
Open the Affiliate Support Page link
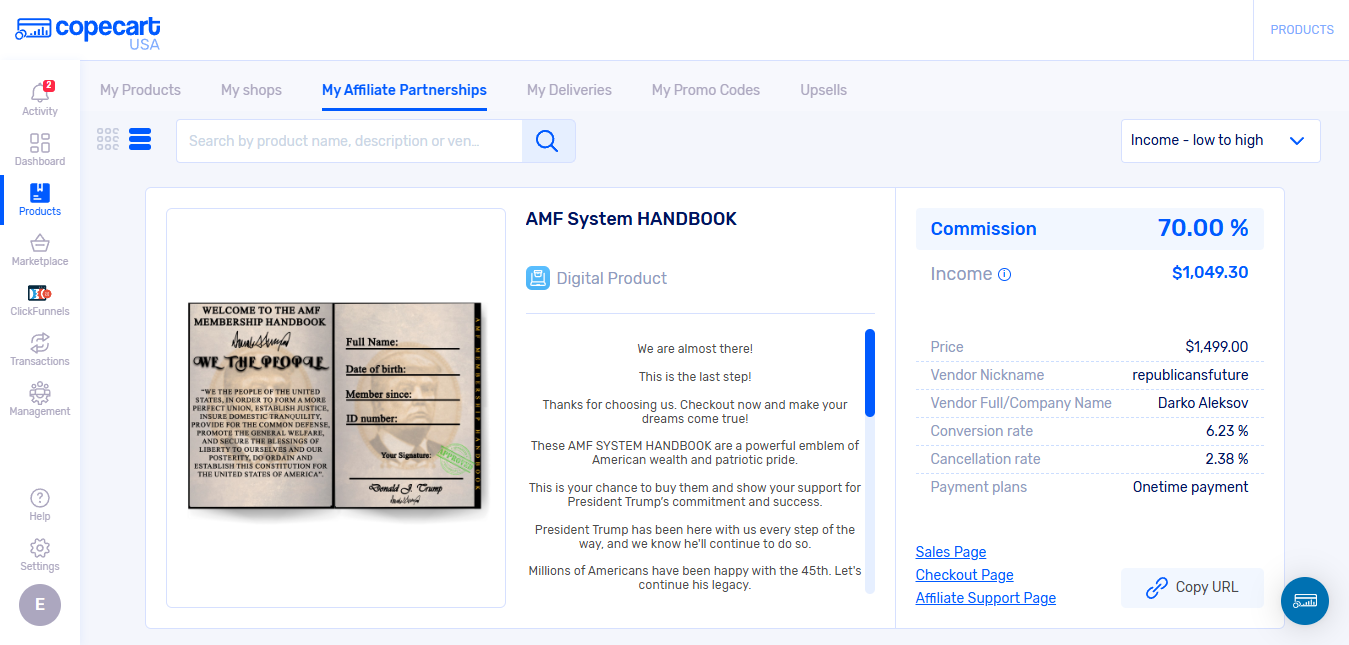tap(986, 598)
